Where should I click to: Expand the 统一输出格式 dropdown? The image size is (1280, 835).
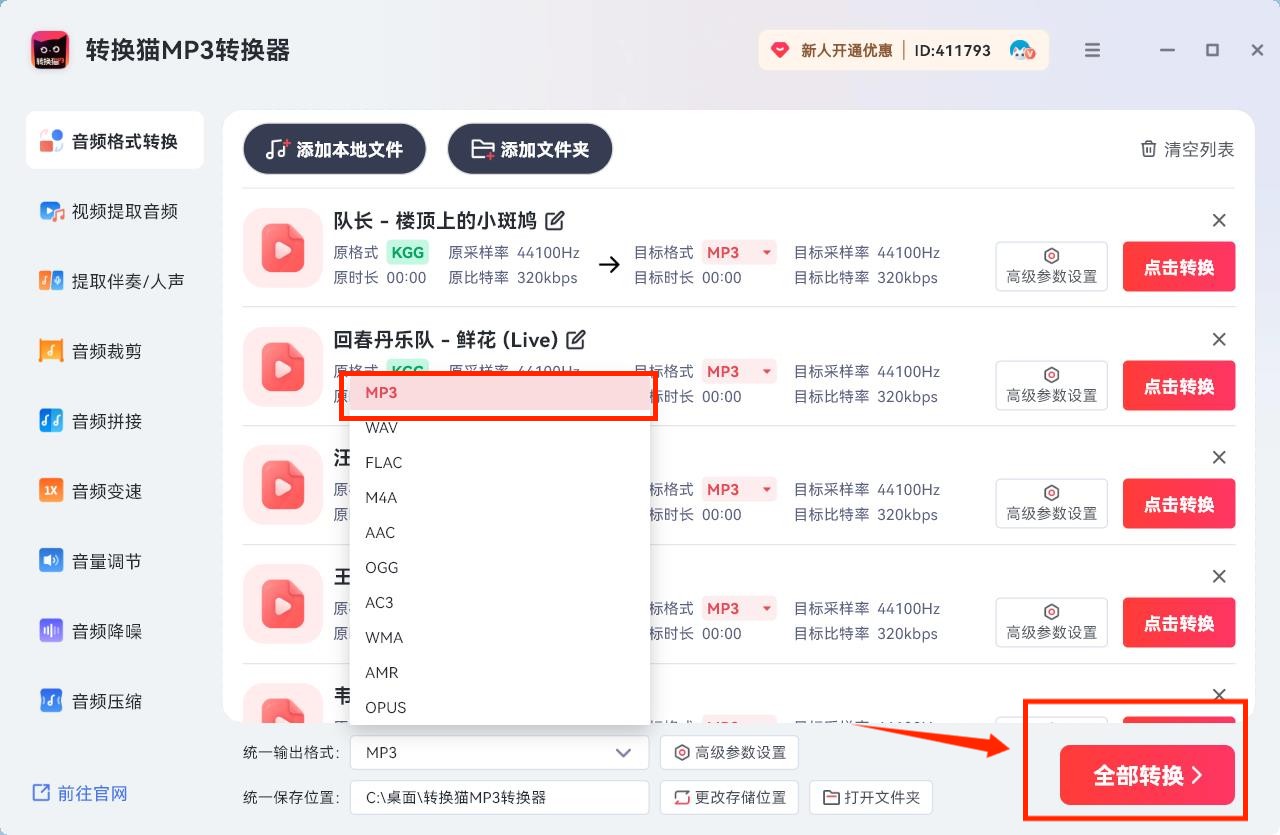click(499, 753)
